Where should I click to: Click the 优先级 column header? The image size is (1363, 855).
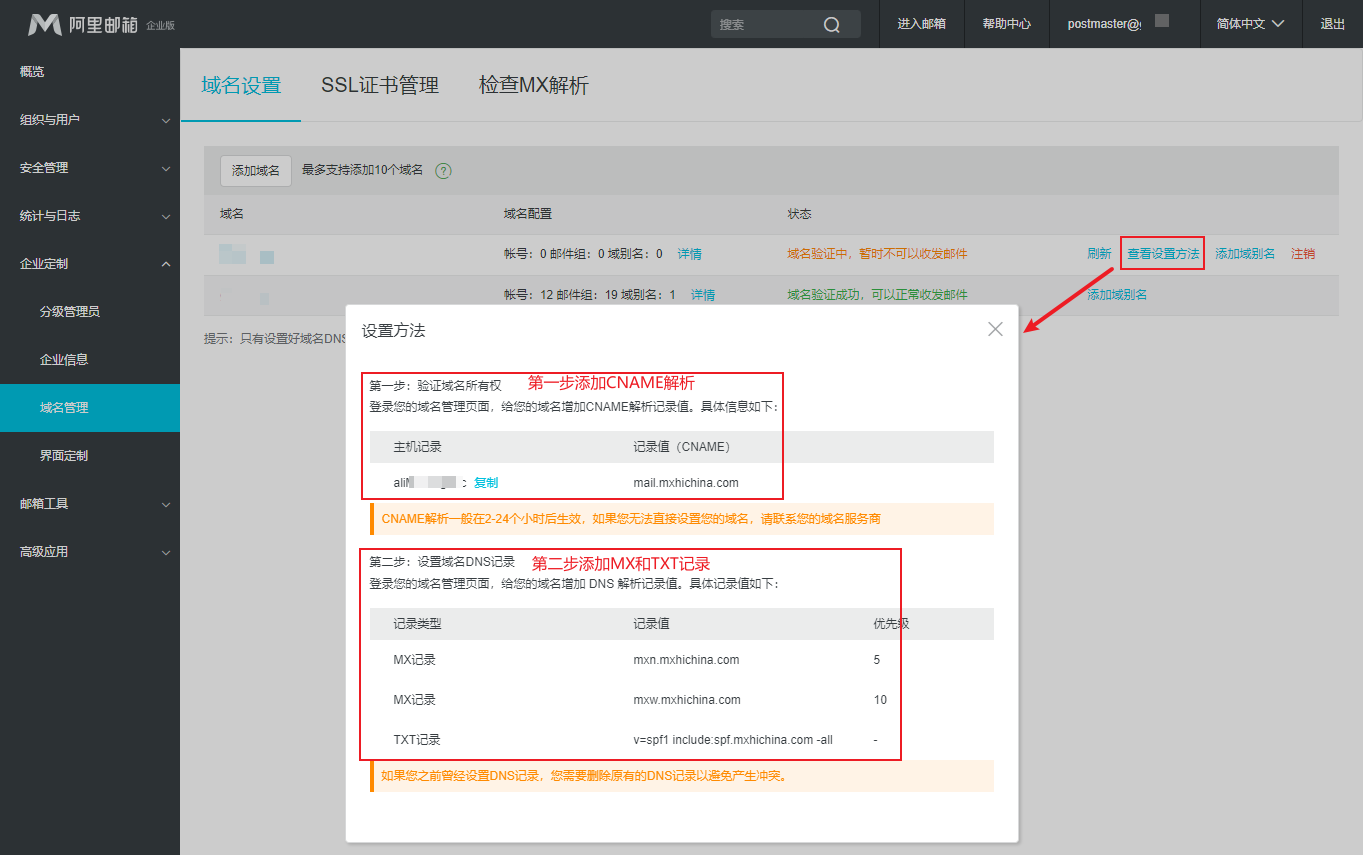(891, 624)
